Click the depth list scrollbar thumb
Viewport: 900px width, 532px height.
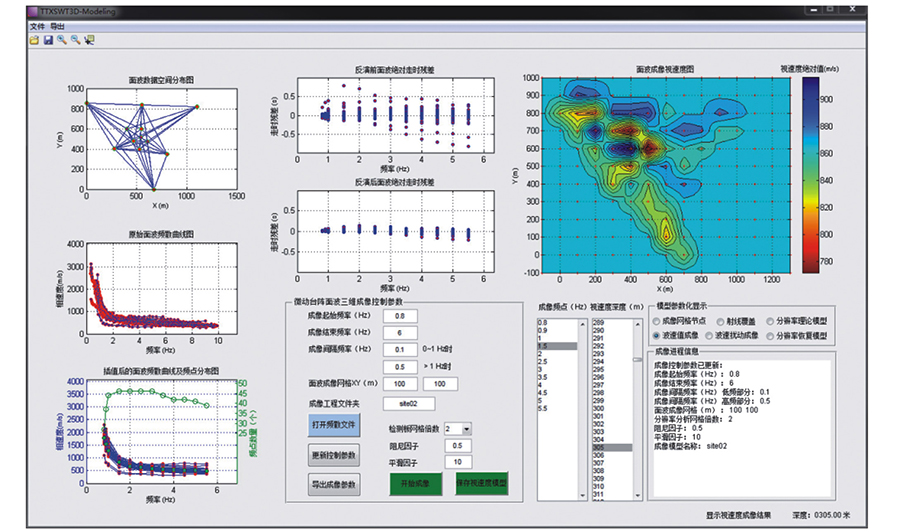click(637, 361)
